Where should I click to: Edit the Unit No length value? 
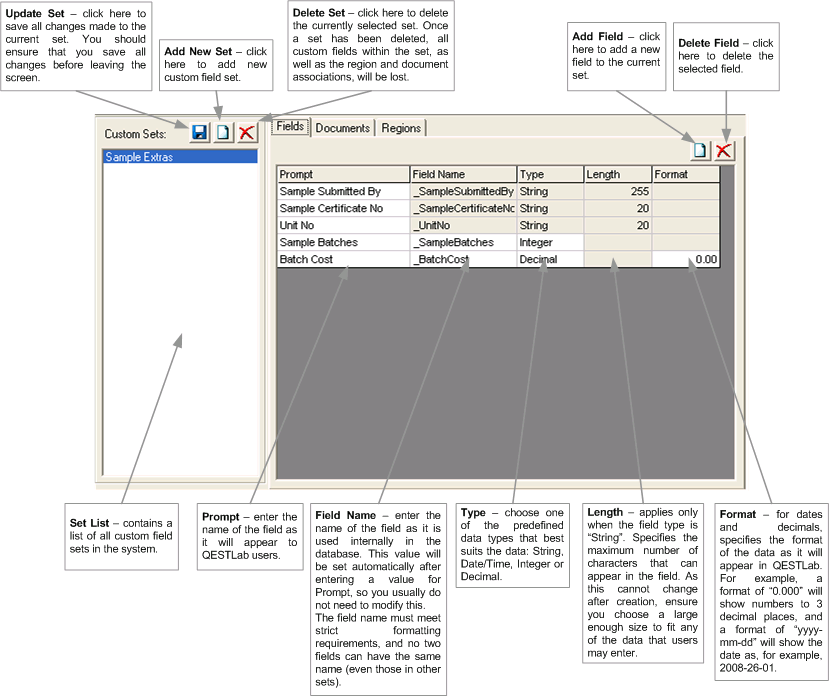pos(617,225)
